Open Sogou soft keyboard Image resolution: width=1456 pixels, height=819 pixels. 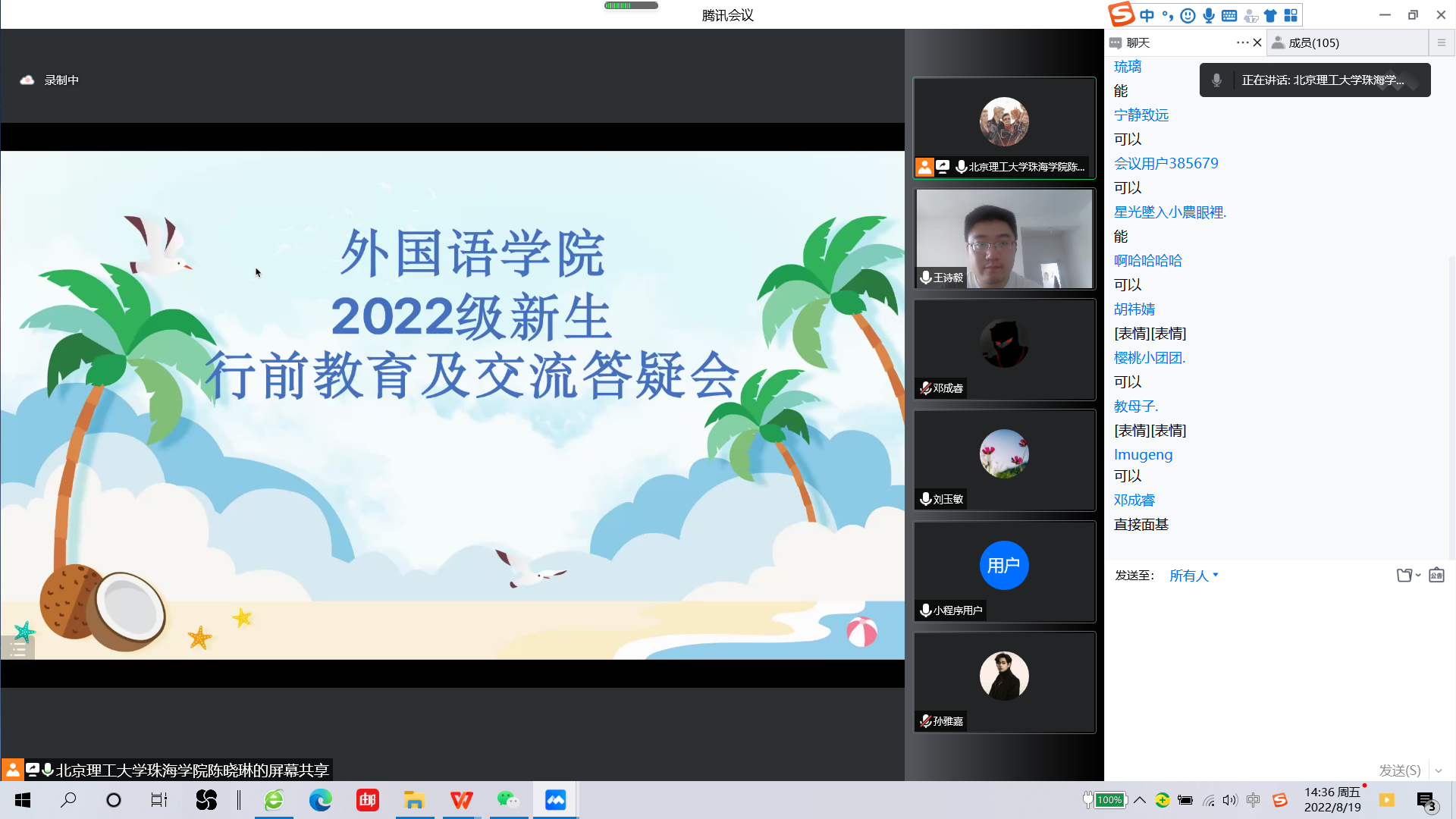tap(1229, 15)
